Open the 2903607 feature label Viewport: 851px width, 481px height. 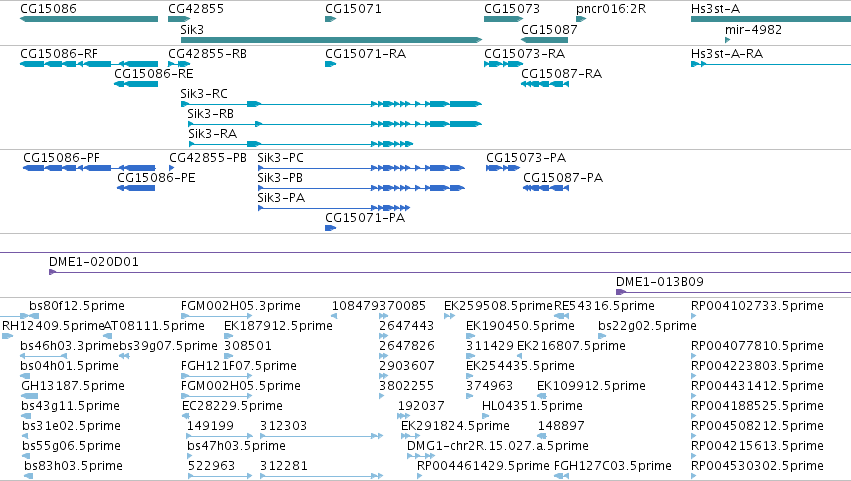pos(407,366)
